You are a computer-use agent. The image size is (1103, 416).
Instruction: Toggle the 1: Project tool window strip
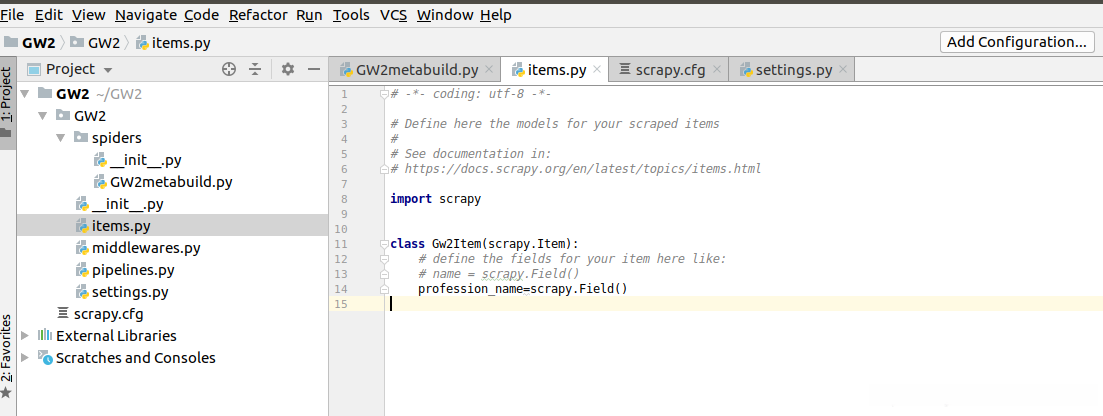pos(7,103)
